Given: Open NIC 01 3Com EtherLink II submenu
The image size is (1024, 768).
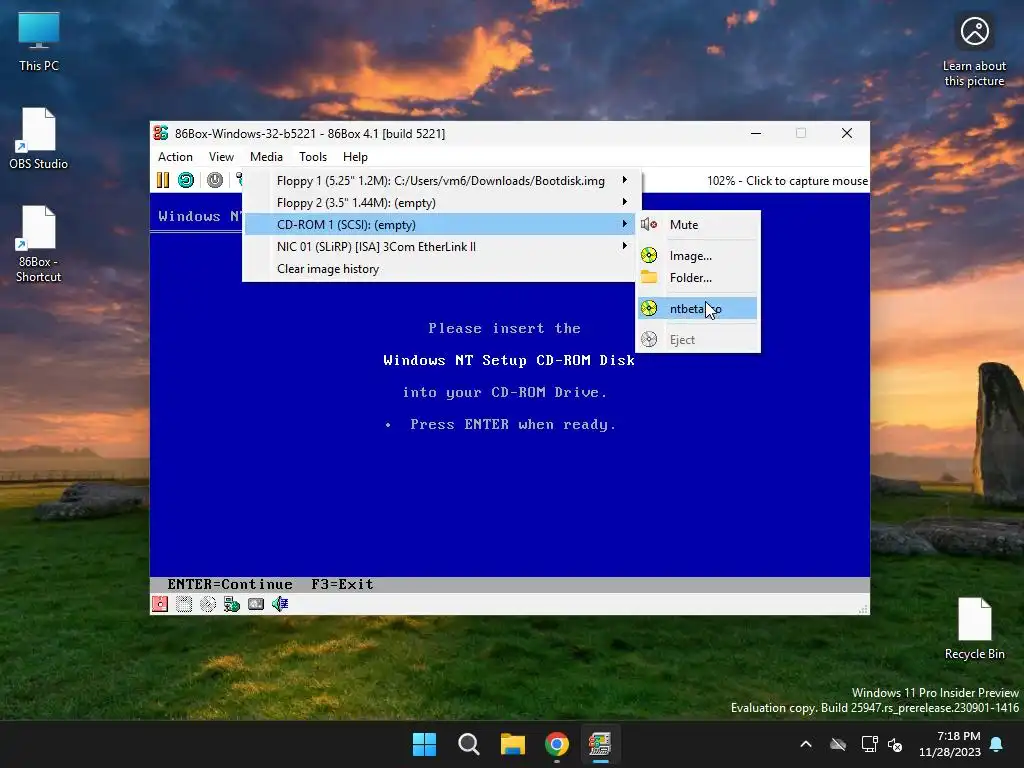Looking at the screenshot, I should [441, 247].
